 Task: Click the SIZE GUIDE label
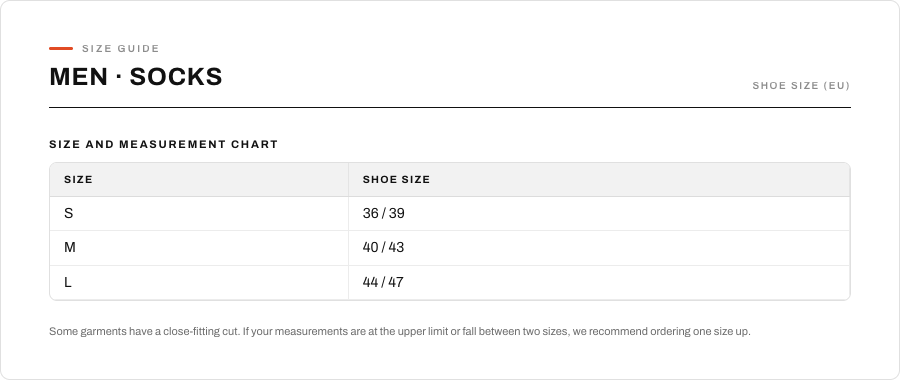point(121,49)
